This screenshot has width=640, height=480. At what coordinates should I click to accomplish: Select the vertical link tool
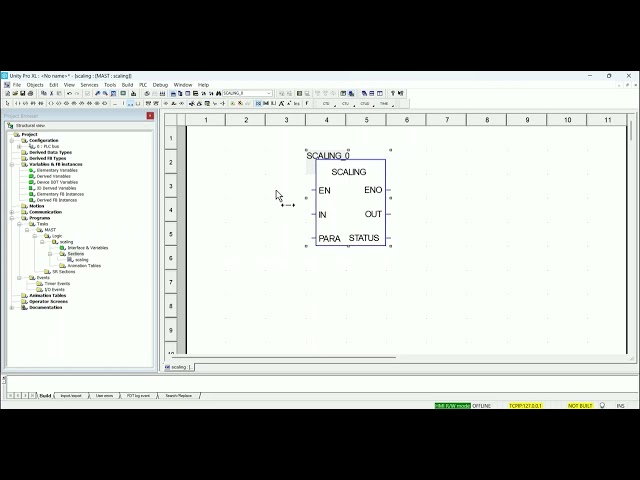click(123, 104)
